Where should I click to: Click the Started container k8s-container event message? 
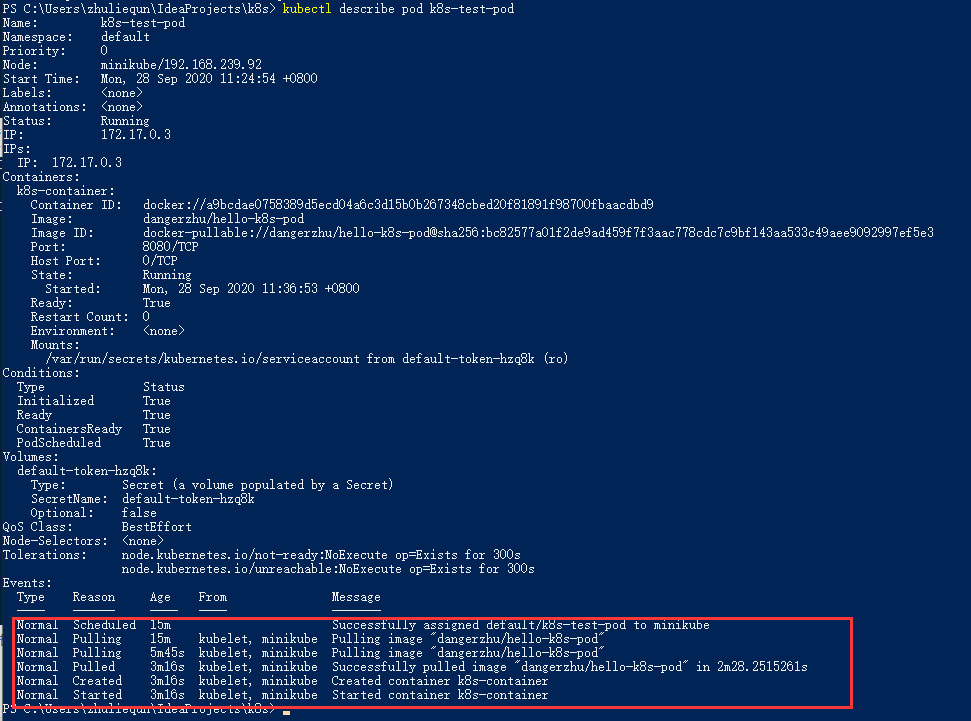pos(439,695)
